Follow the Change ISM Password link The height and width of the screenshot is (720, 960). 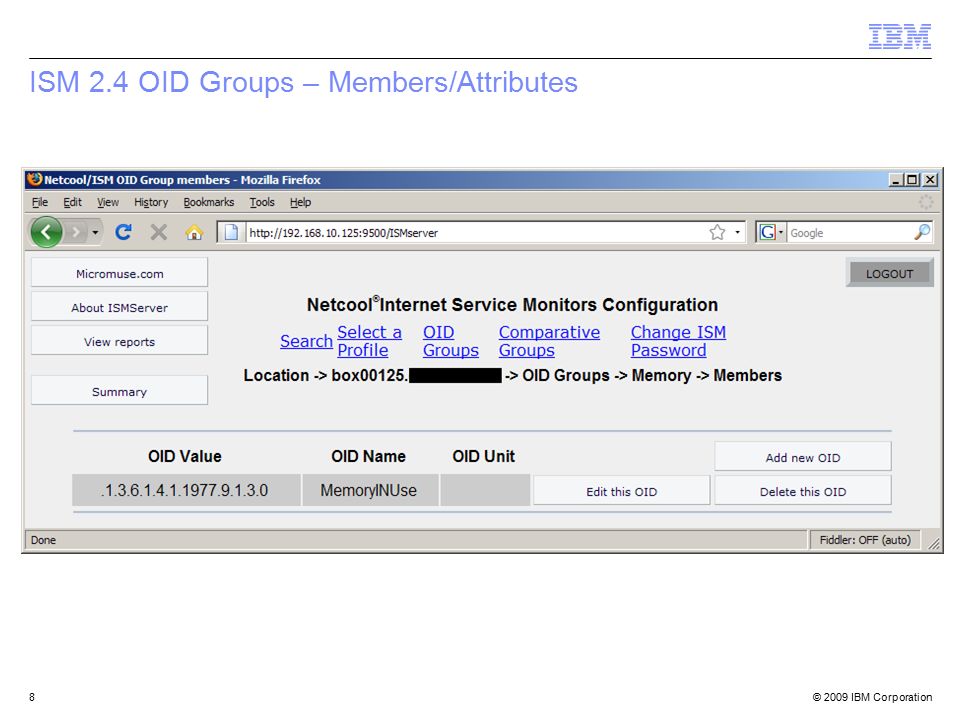click(678, 341)
